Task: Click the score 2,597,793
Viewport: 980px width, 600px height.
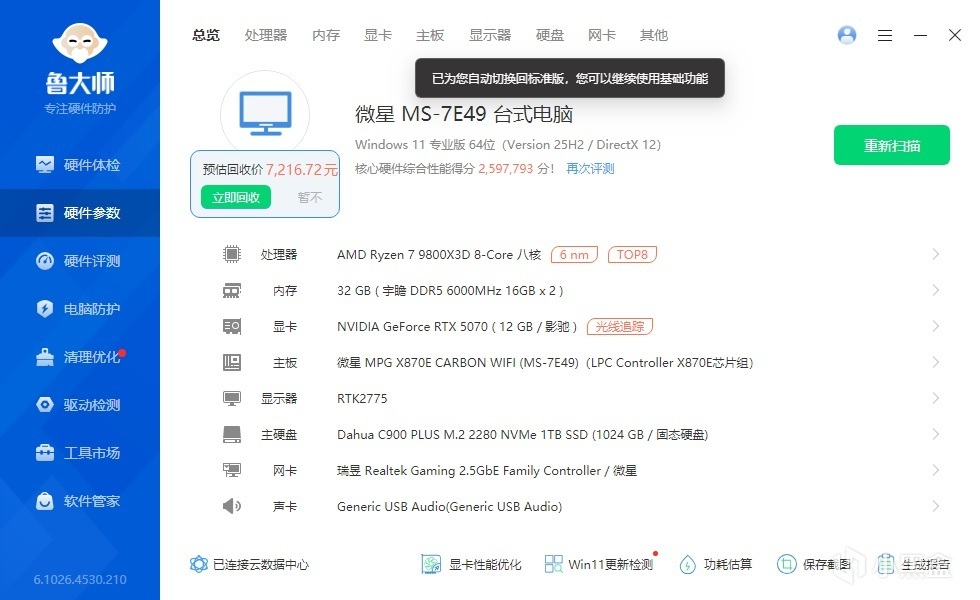Action: 506,169
